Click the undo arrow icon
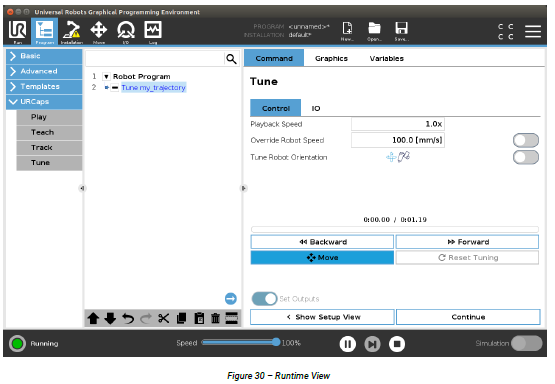This screenshot has width=555, height=384. point(128,319)
